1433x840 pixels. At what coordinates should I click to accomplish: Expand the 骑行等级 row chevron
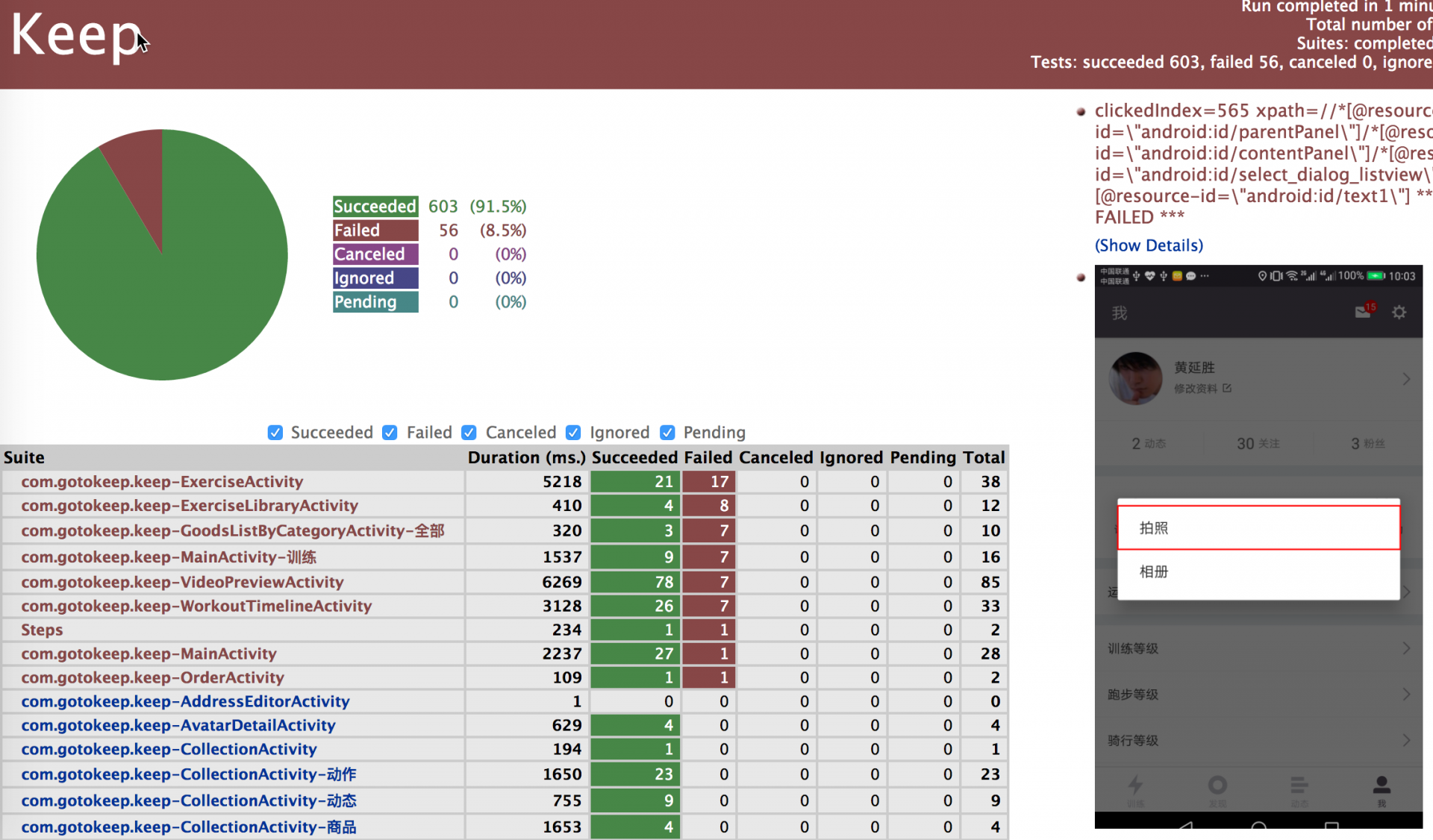coord(1406,741)
